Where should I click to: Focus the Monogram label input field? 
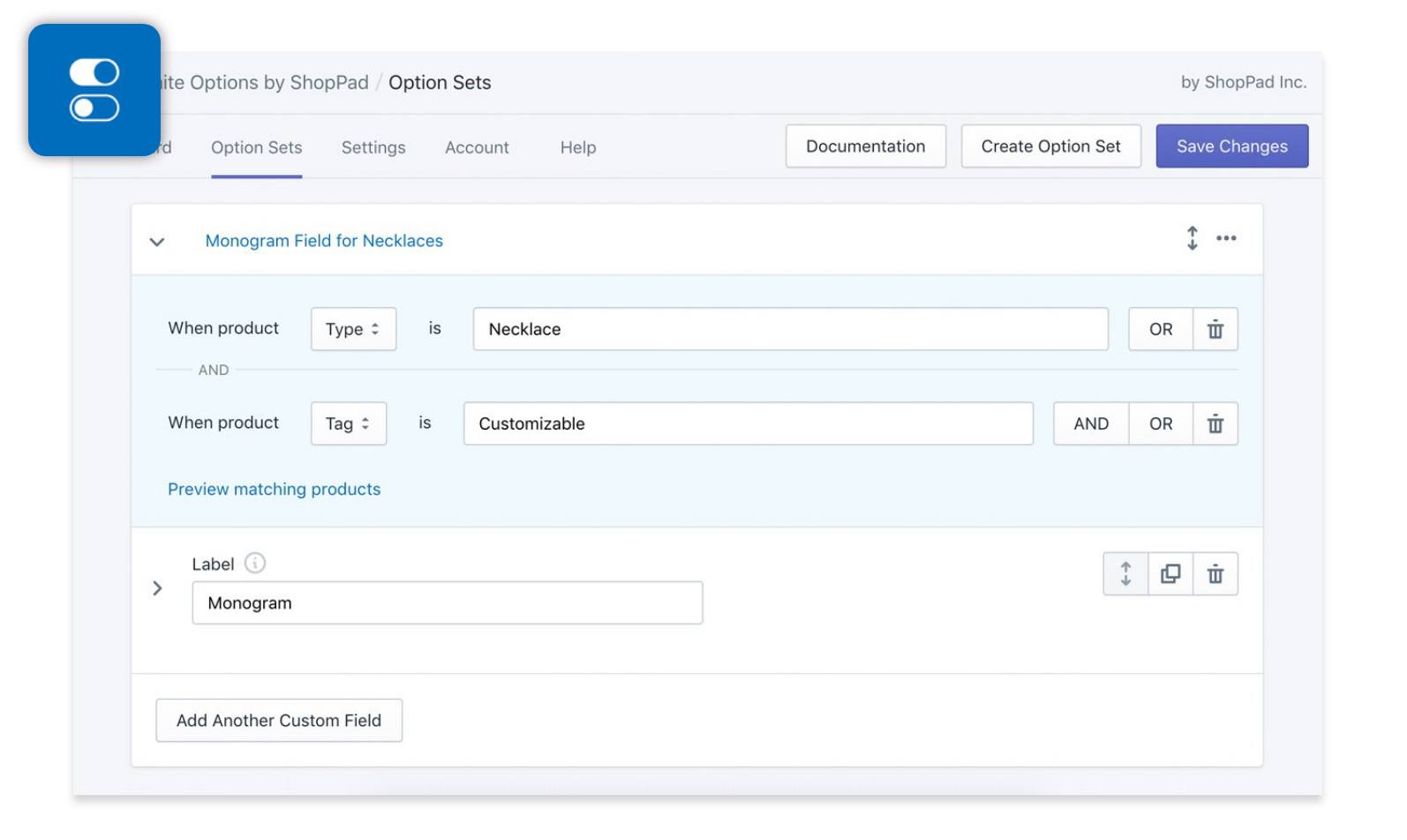point(448,603)
